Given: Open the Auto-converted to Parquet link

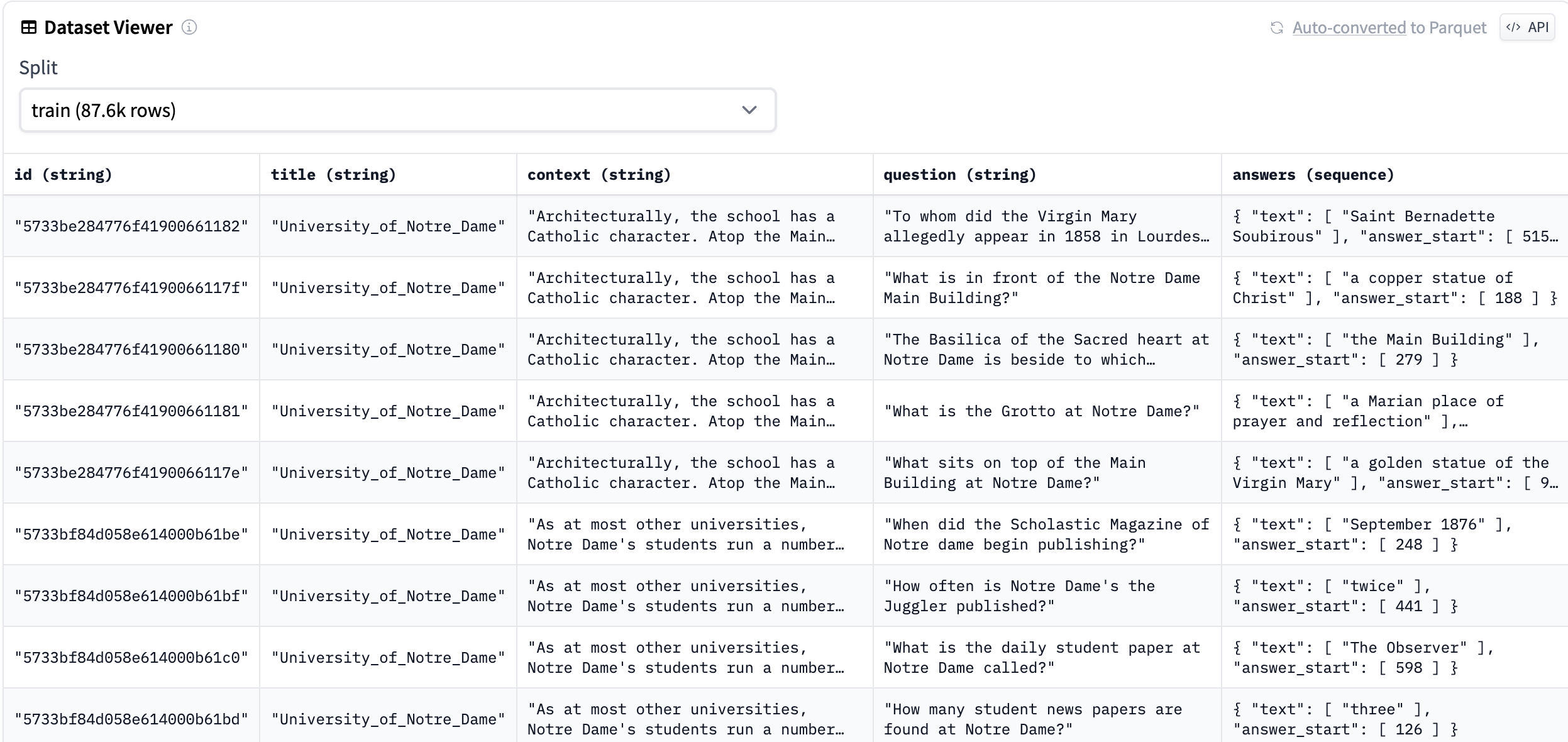Looking at the screenshot, I should (1349, 28).
